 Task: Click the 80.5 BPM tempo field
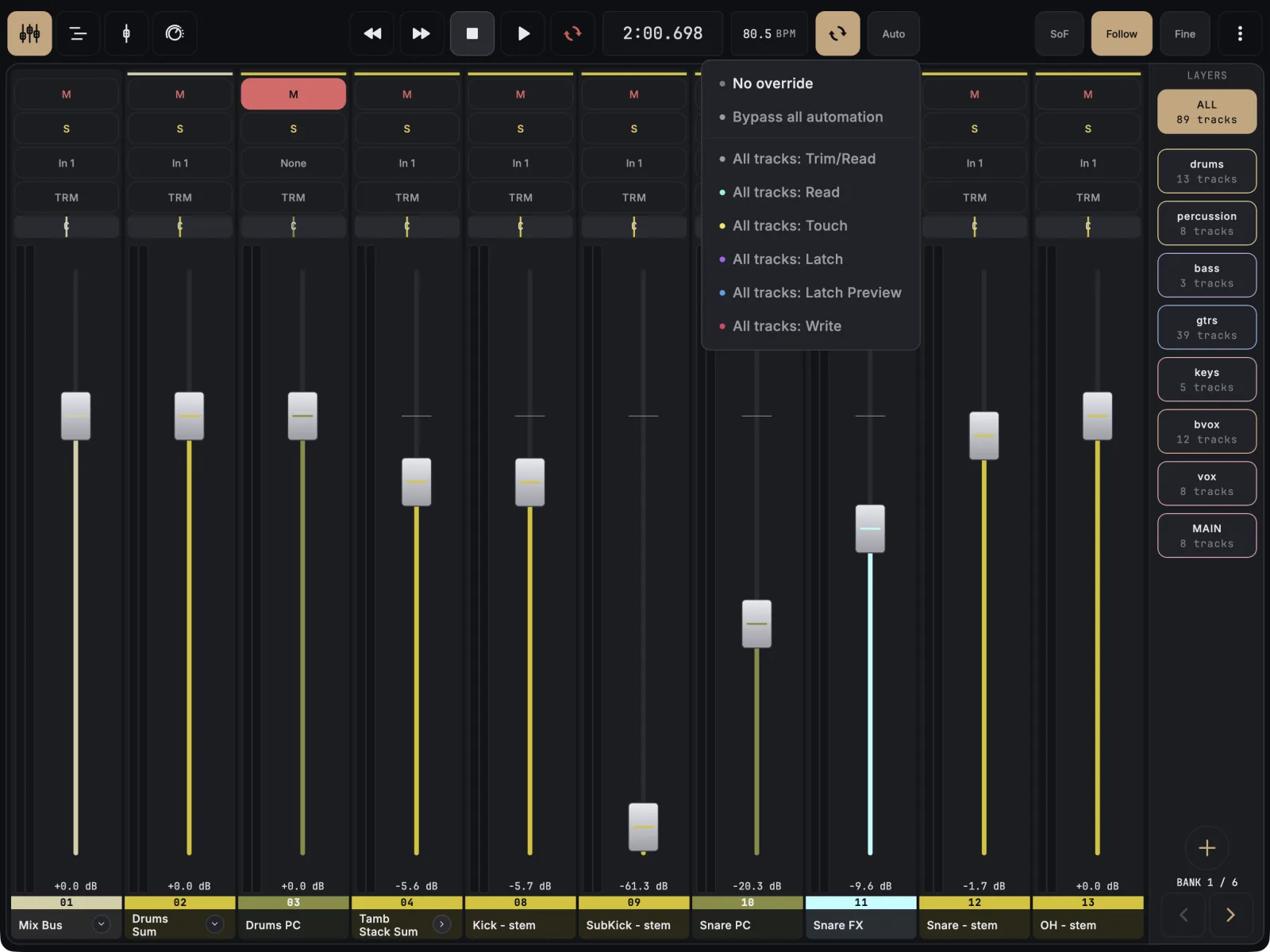pos(769,33)
